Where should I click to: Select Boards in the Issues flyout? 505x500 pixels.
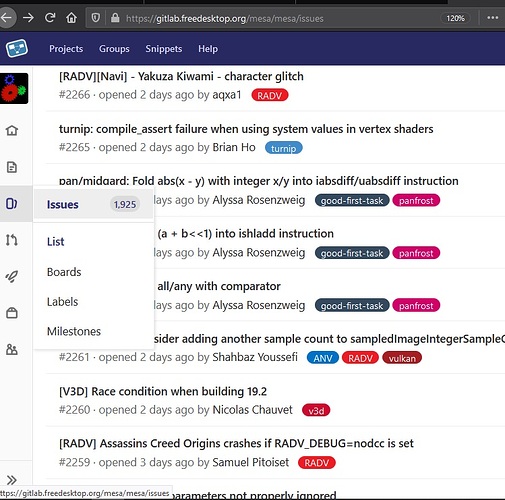[x=64, y=272]
